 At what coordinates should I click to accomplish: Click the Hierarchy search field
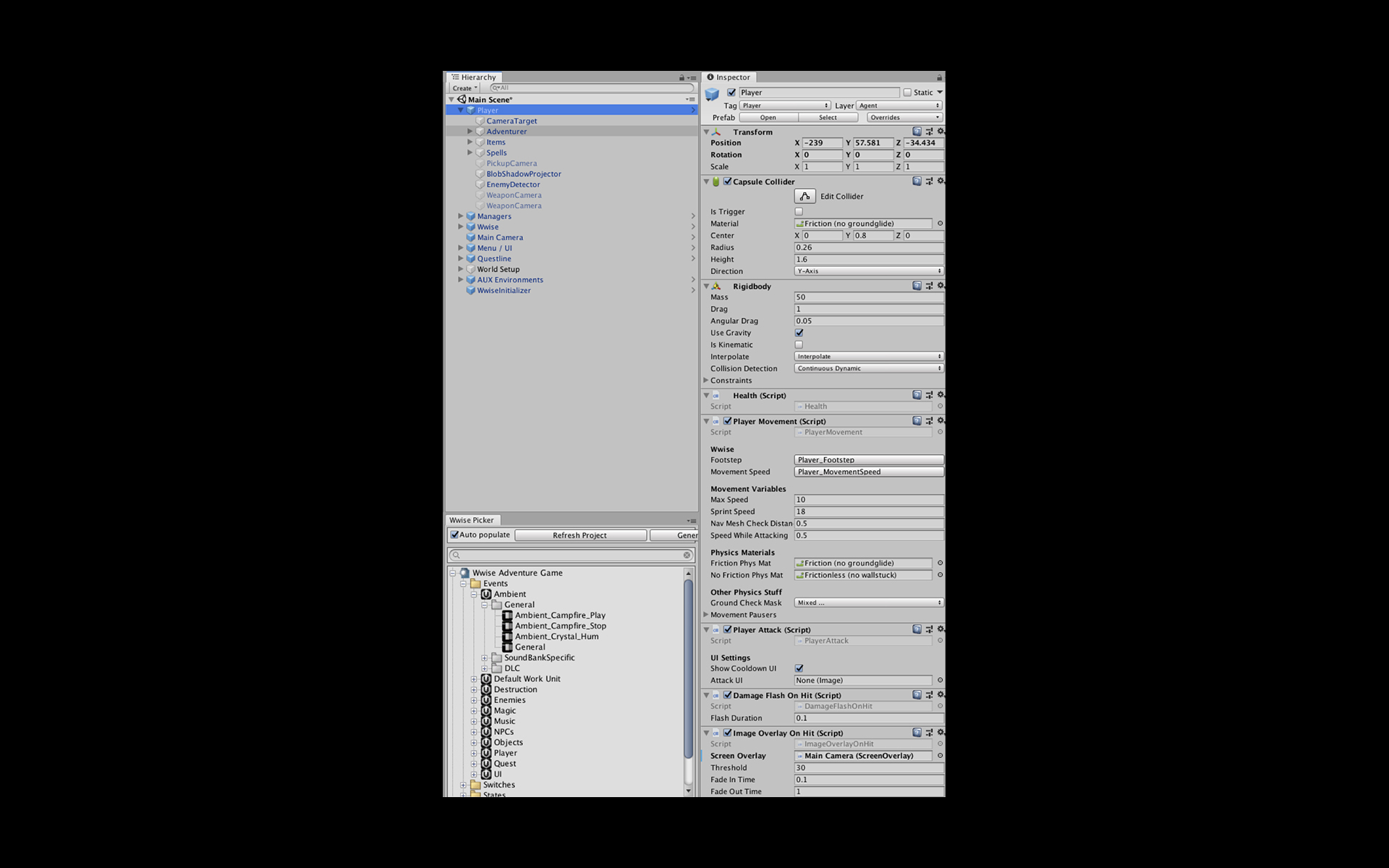(592, 88)
